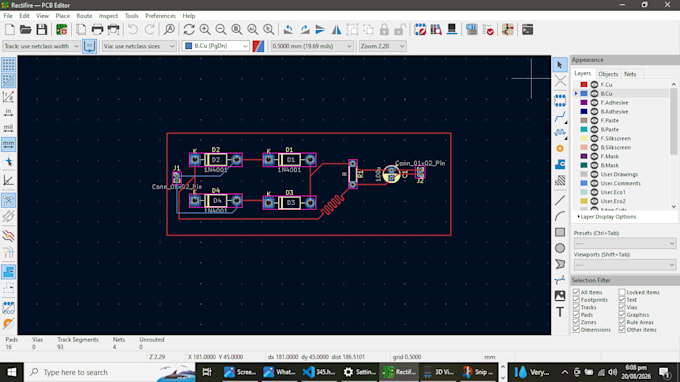This screenshot has width=680, height=382.
Task: Open the Viewports (Shift+Tab) dropdown
Action: point(624,265)
